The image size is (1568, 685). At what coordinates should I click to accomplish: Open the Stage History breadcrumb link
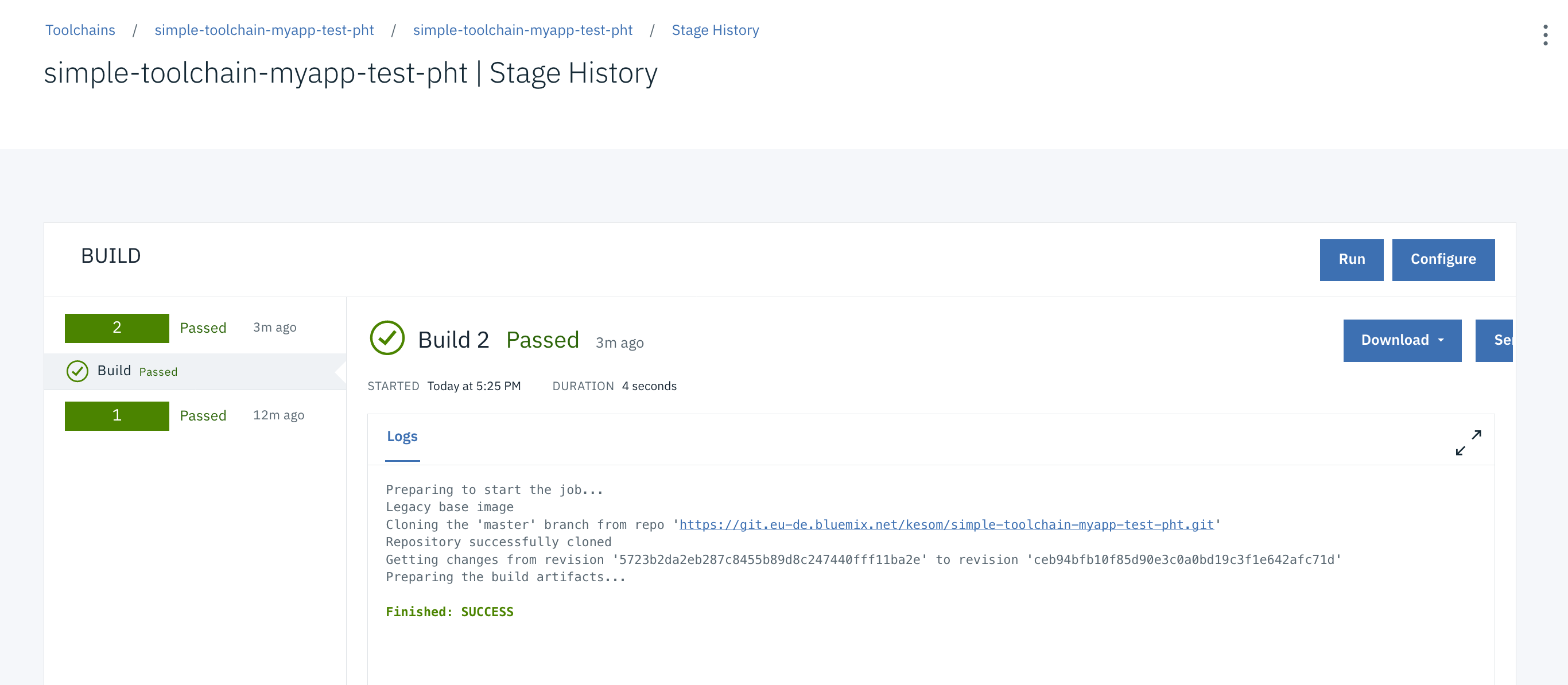[715, 30]
